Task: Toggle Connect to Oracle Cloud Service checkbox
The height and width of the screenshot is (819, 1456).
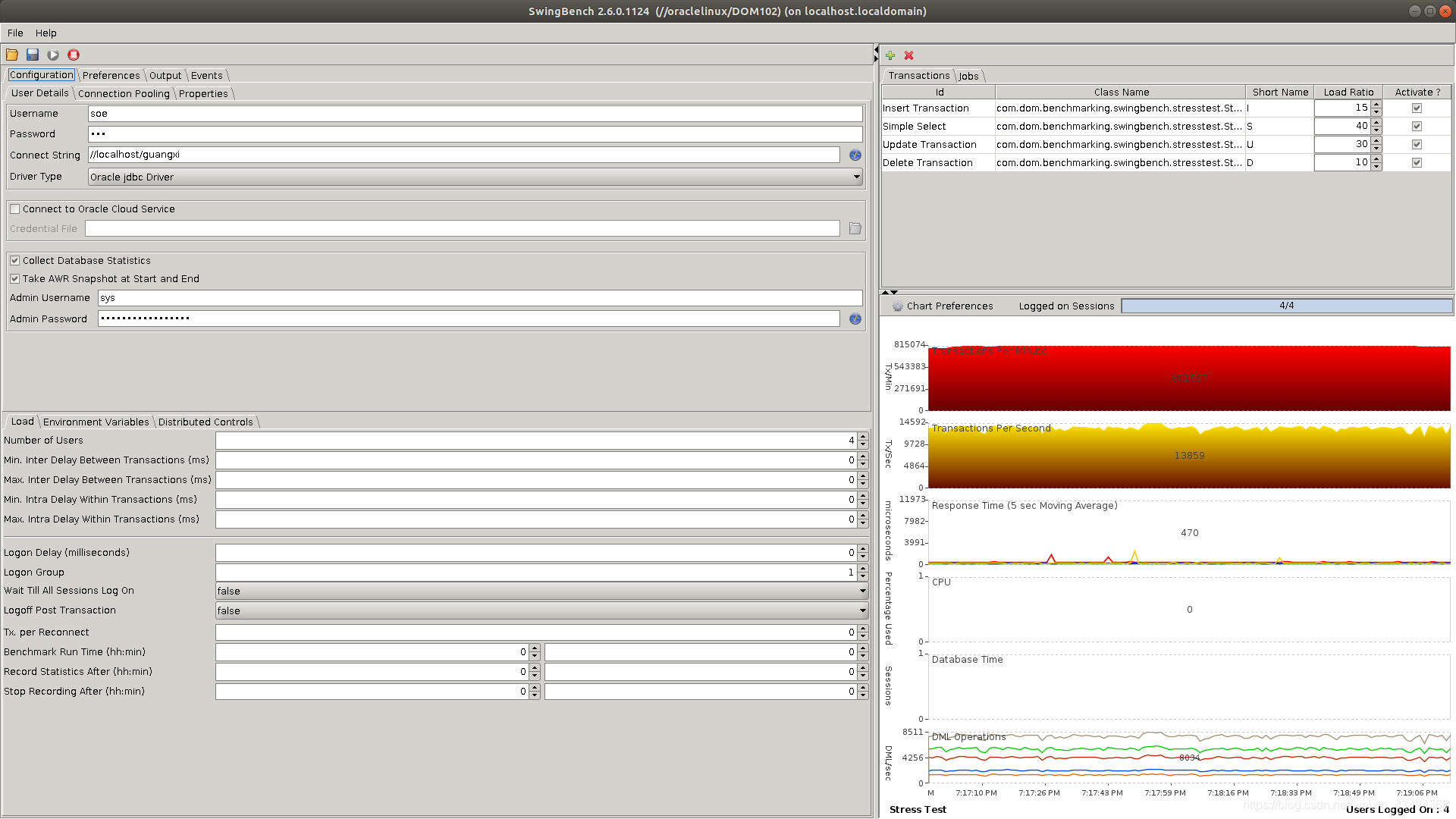Action: [14, 209]
